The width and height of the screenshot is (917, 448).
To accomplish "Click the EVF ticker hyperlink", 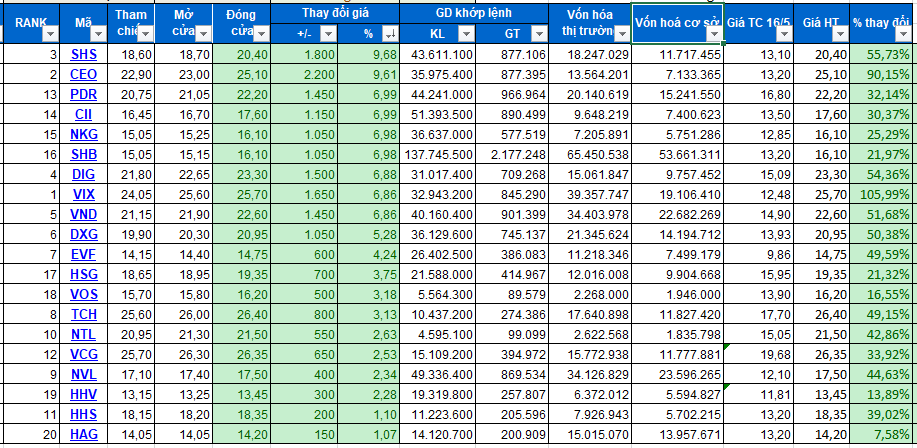I will (x=84, y=254).
